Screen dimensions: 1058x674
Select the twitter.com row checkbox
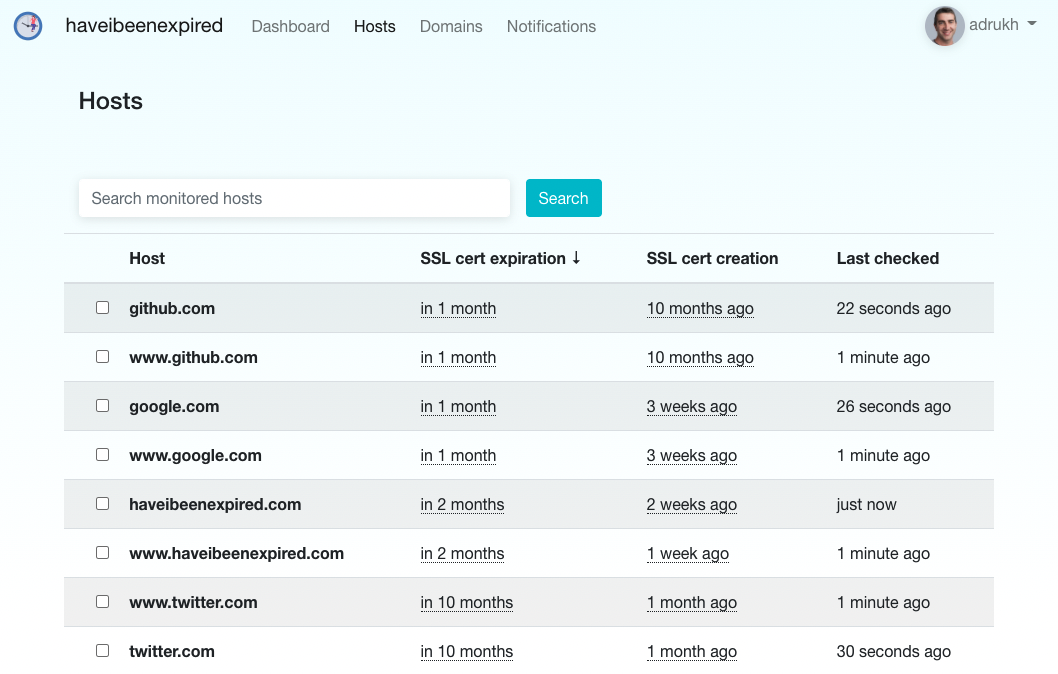[x=103, y=650]
